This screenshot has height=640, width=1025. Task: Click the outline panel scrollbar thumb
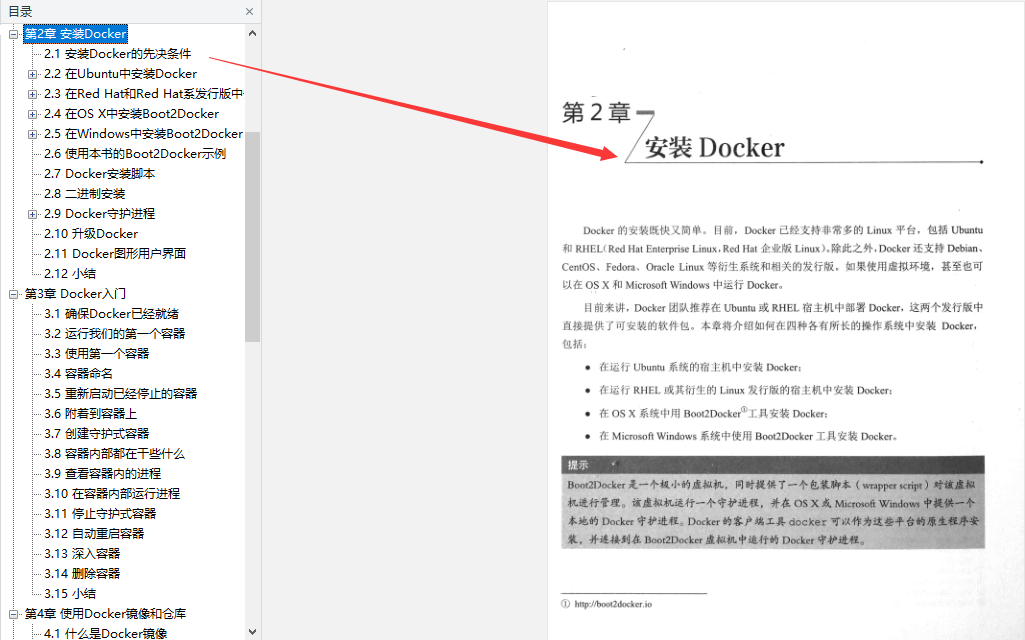252,237
